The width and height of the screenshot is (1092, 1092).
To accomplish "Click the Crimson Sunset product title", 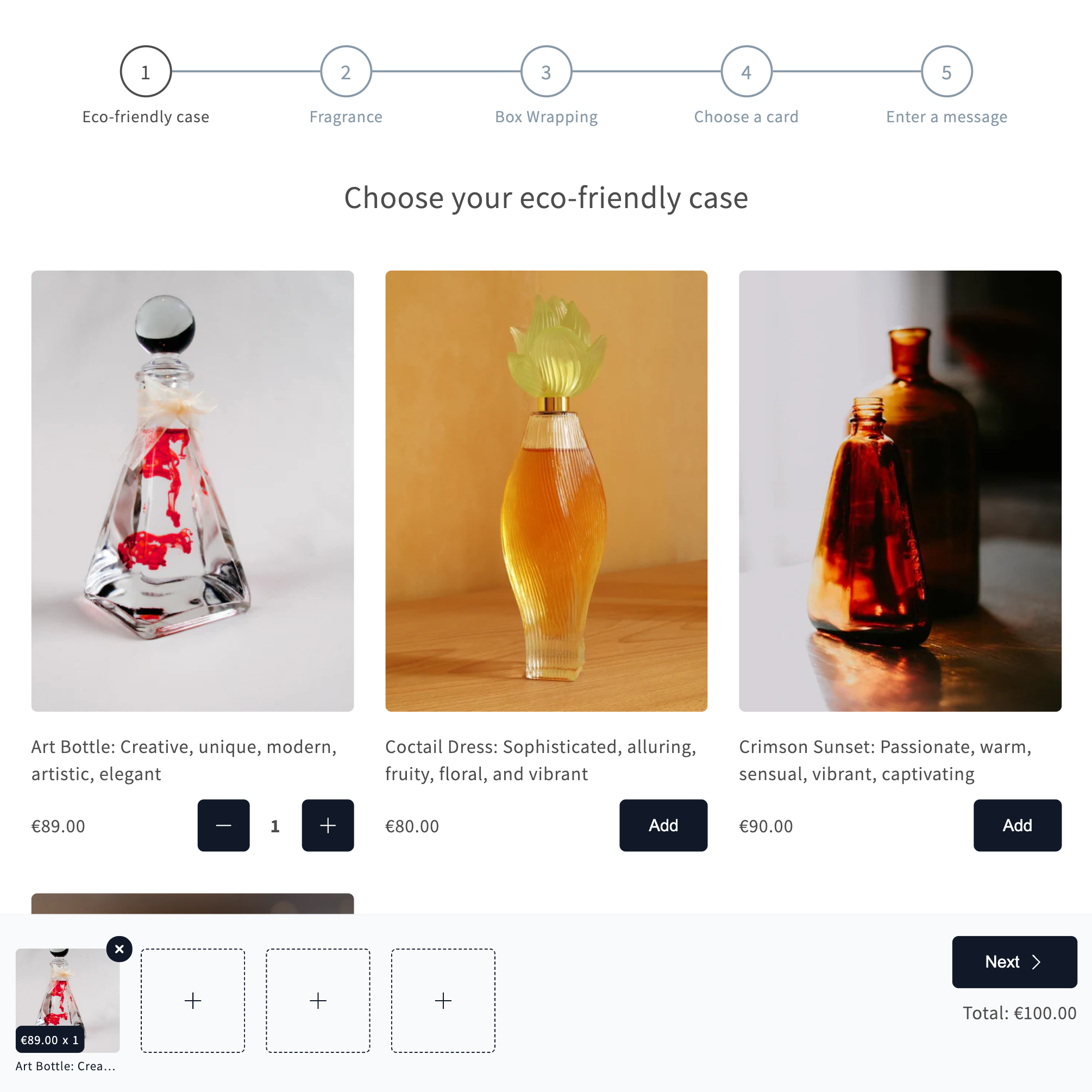I will point(885,760).
